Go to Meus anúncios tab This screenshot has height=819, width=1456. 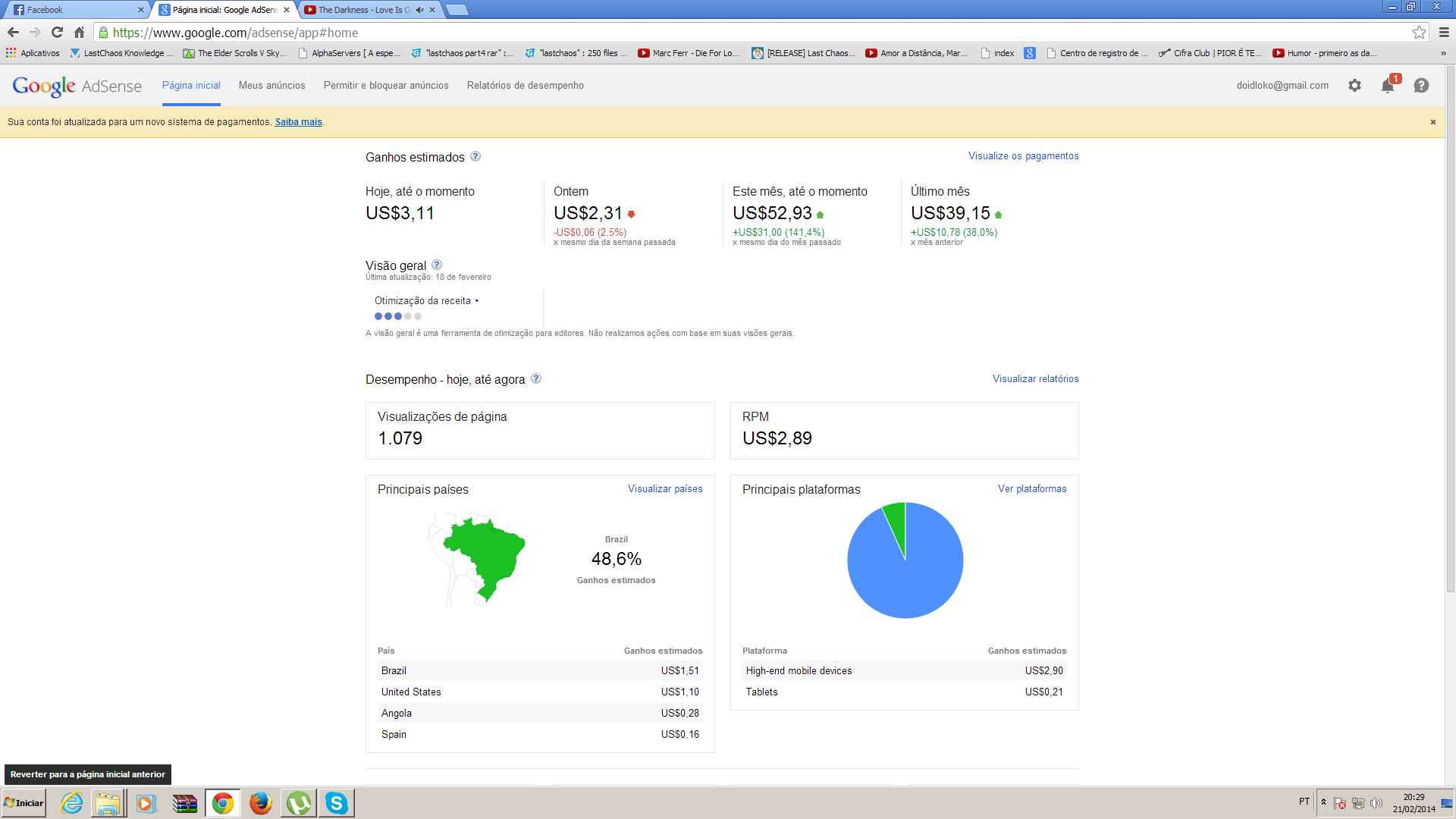tap(271, 86)
